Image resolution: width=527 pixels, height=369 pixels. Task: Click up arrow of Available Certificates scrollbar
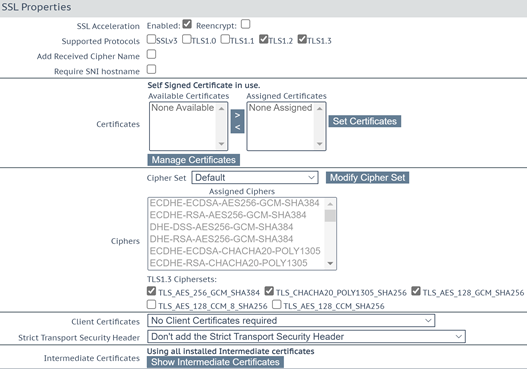pyautogui.click(x=221, y=109)
